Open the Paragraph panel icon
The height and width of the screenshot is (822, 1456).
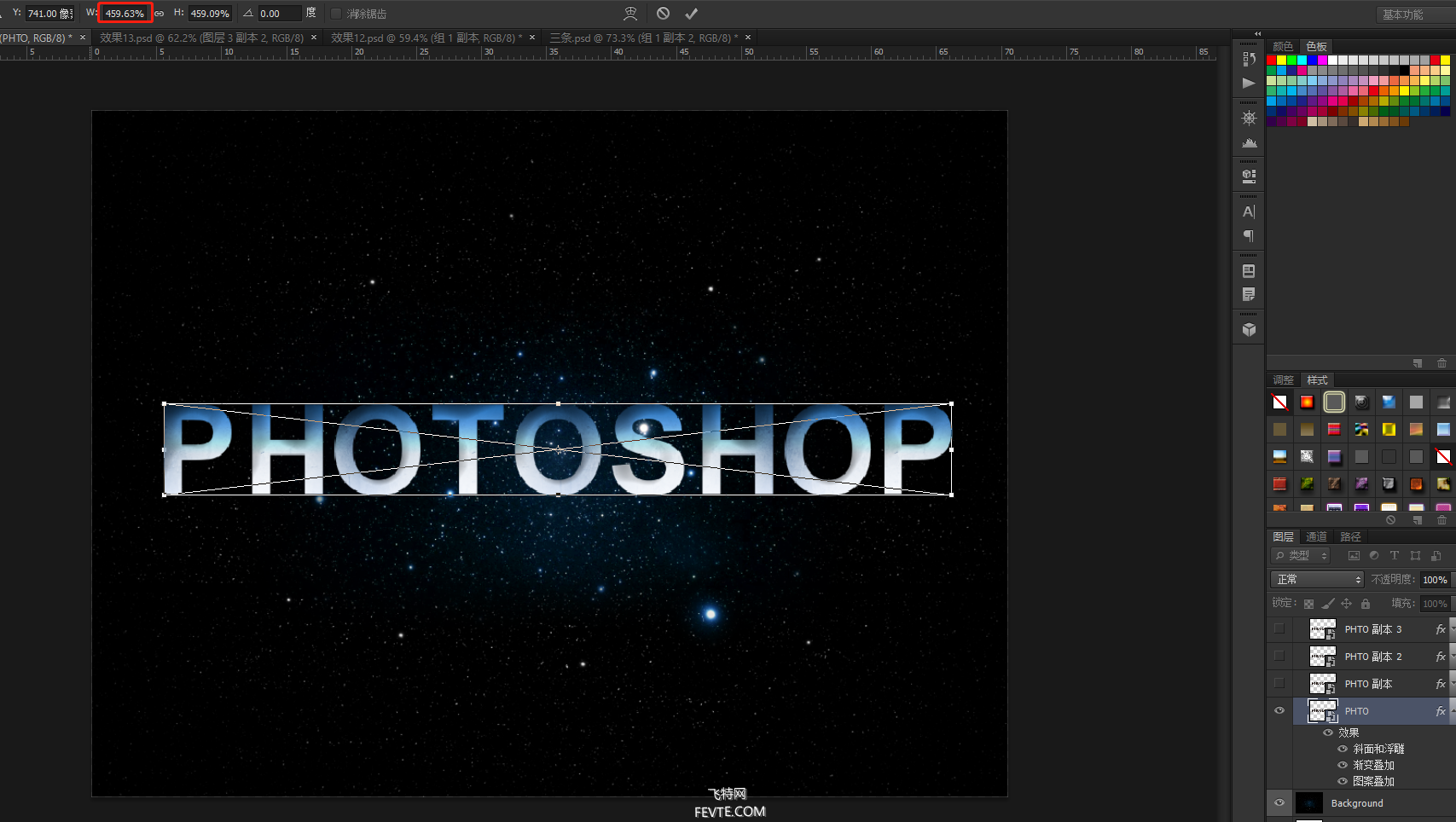1249,236
